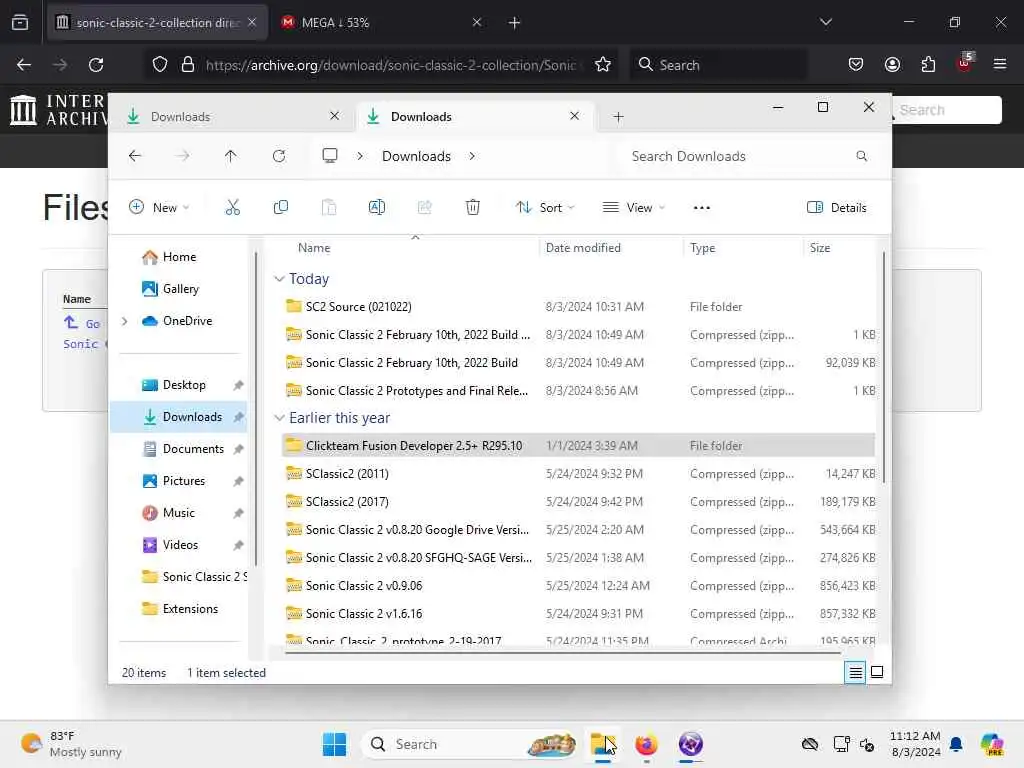Open the Pocket save icon in Firefox

856,65
